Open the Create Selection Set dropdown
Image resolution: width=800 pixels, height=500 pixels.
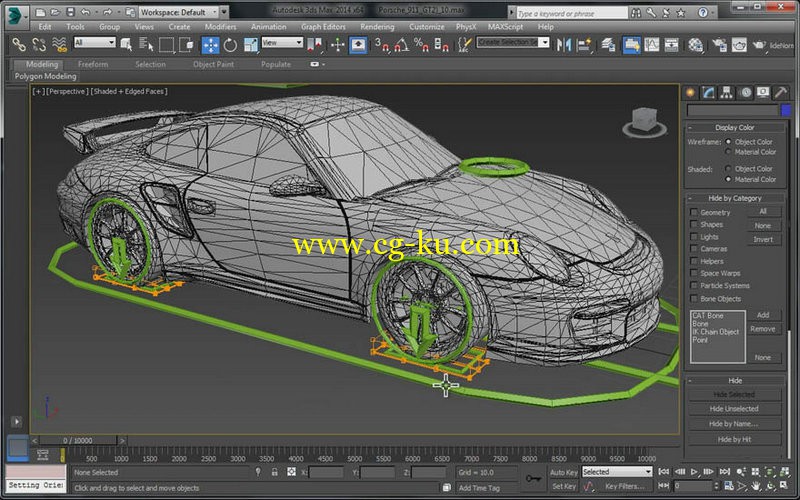point(513,42)
